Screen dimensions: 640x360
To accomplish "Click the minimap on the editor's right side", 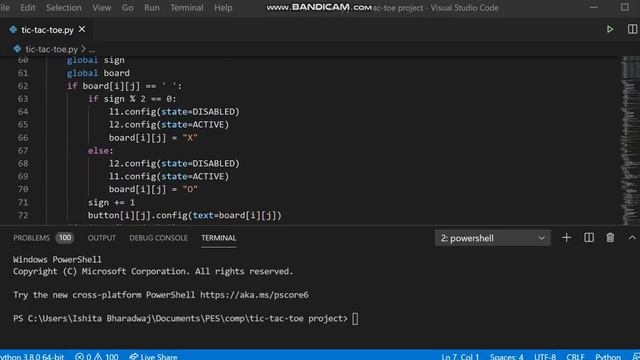I will coord(630,141).
